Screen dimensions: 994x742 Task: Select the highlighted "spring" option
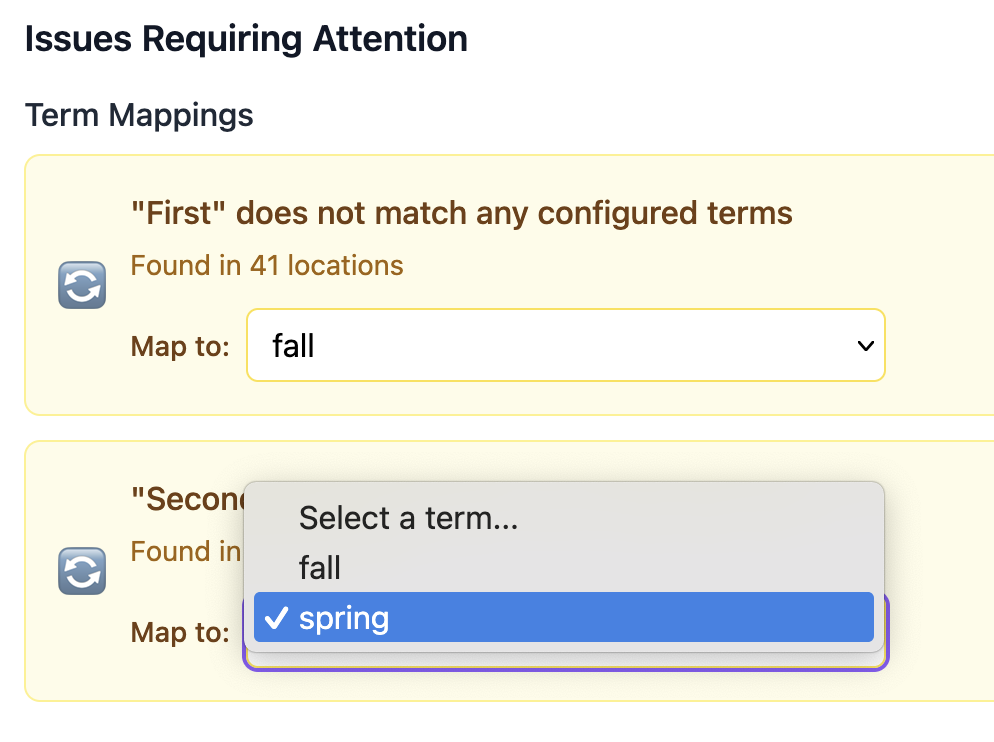tap(563, 618)
